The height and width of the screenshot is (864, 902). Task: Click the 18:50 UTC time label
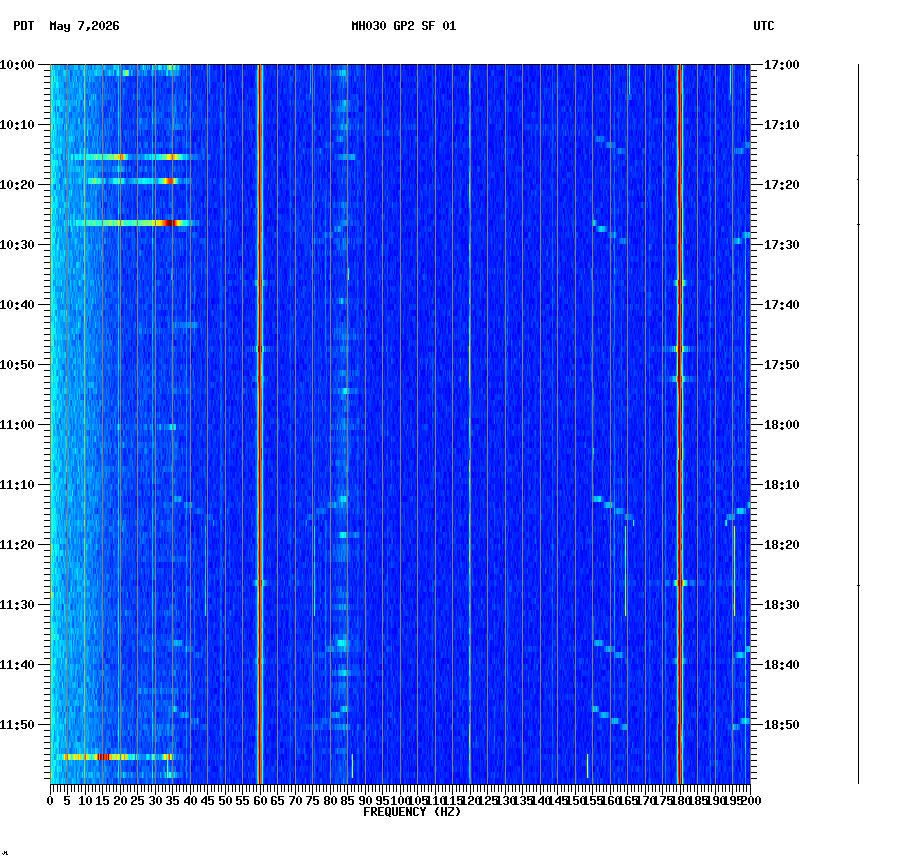point(782,725)
